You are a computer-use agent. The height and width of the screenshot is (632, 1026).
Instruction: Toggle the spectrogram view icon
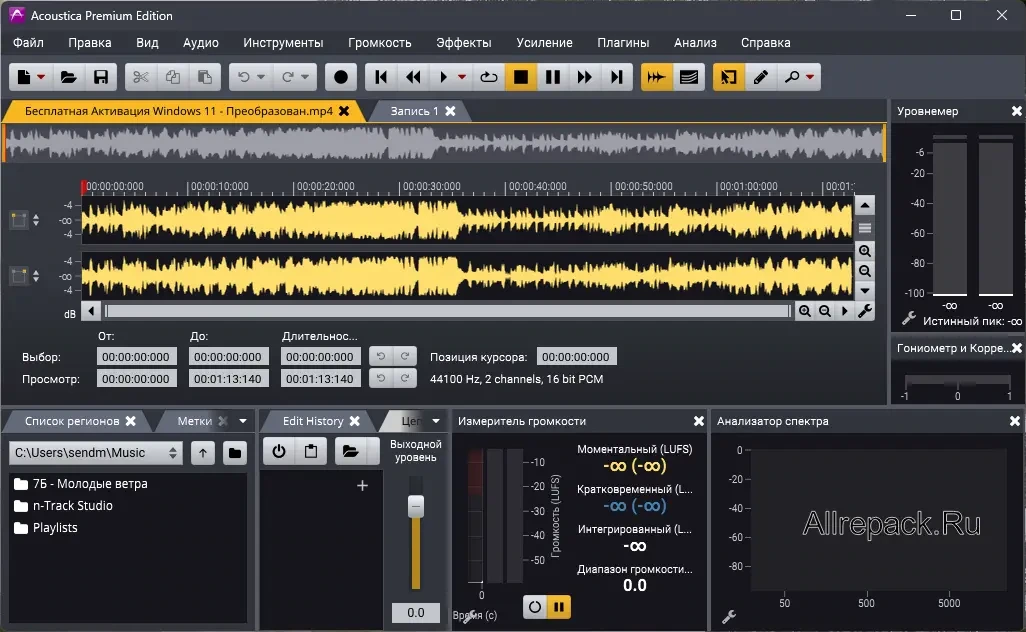pyautogui.click(x=688, y=77)
